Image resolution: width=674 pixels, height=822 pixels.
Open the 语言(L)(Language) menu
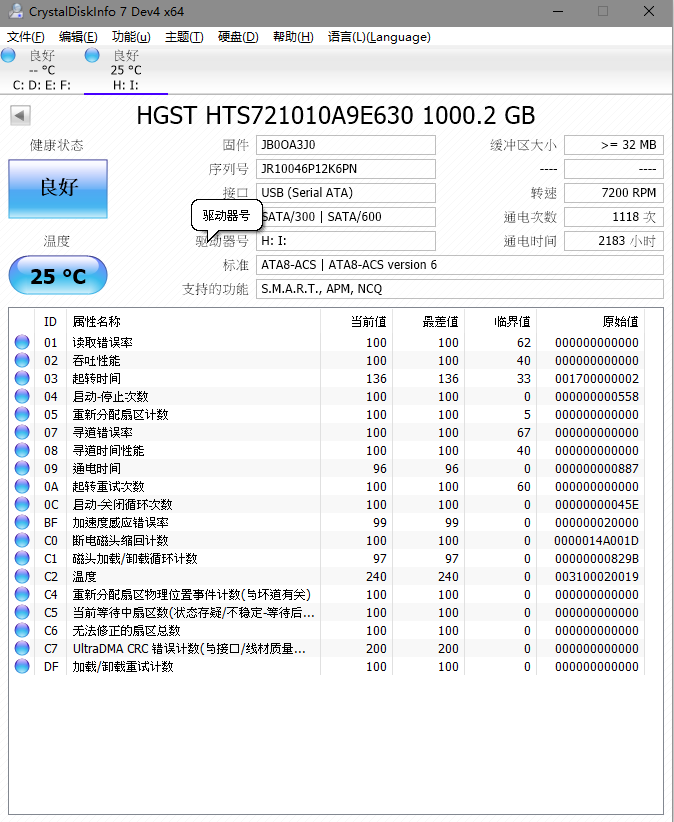[379, 37]
